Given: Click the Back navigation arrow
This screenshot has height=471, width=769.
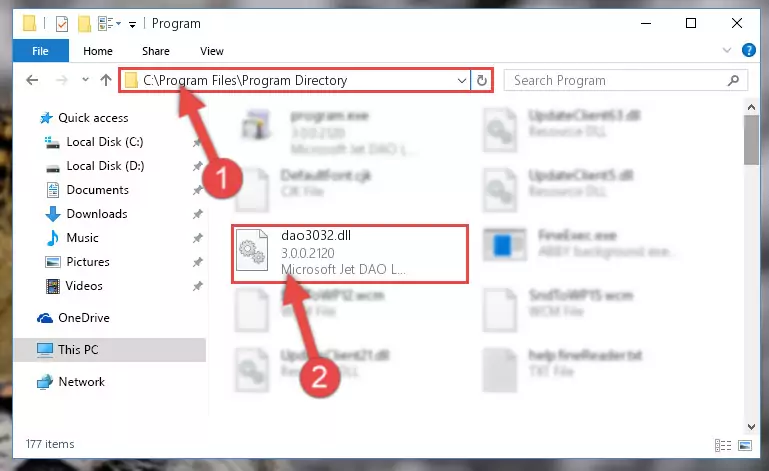Looking at the screenshot, I should (32, 80).
